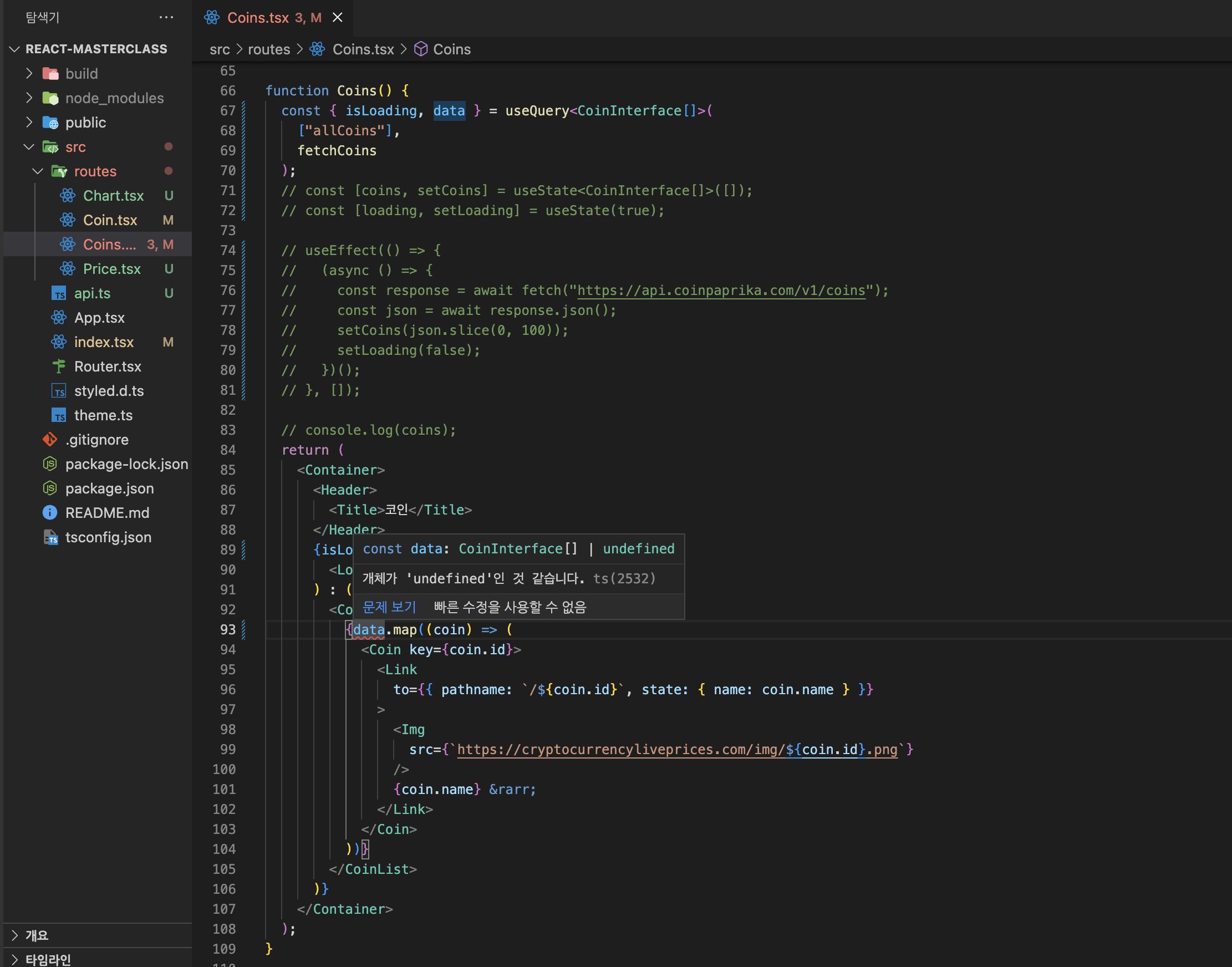Open Coin.tsx in the file tree
Viewport: 1232px width, 967px height.
point(110,220)
